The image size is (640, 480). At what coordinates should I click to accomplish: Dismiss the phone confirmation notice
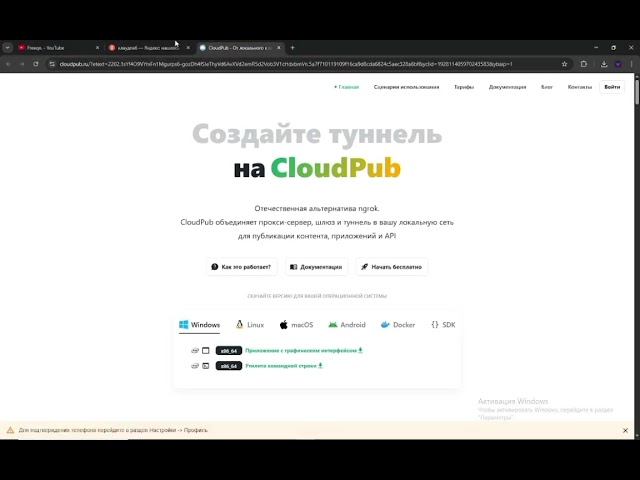(625, 430)
